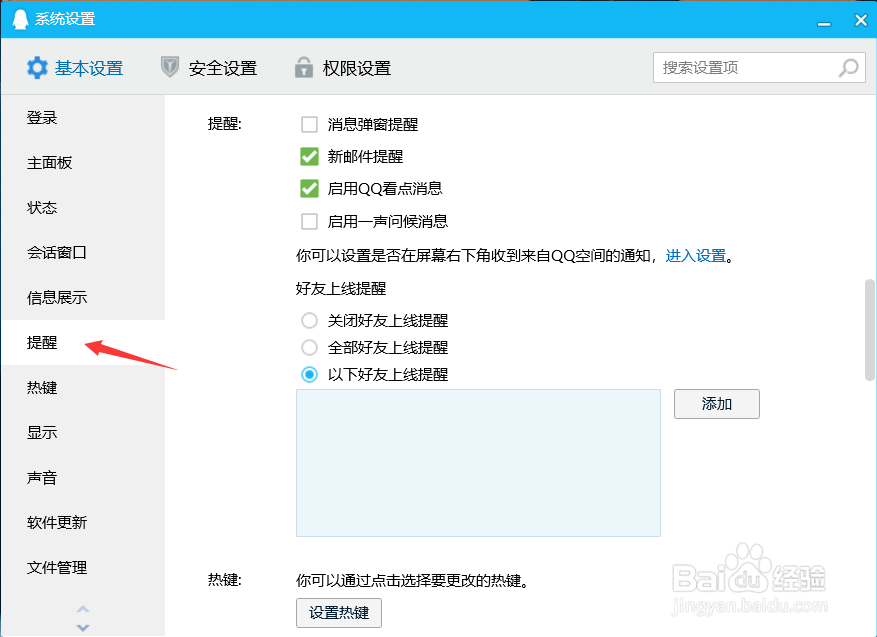Enable 启用一声问候消息 checkbox
This screenshot has height=637, width=877.
pos(309,221)
